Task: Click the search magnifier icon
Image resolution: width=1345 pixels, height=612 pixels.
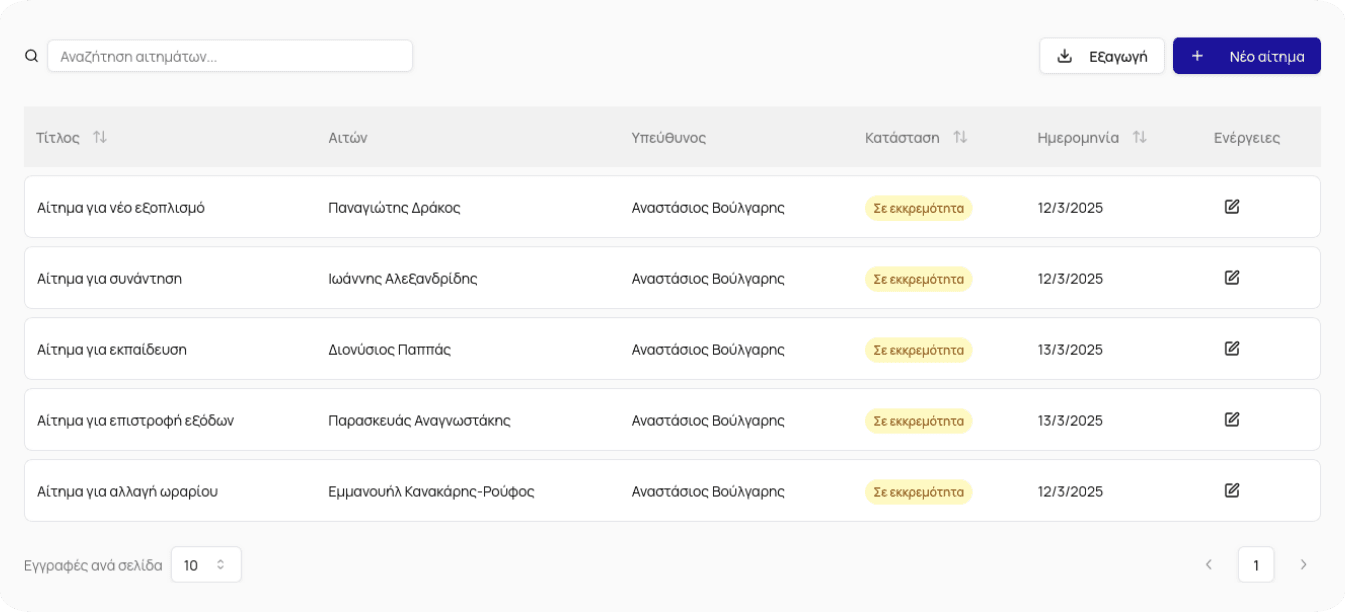Action: coord(32,56)
